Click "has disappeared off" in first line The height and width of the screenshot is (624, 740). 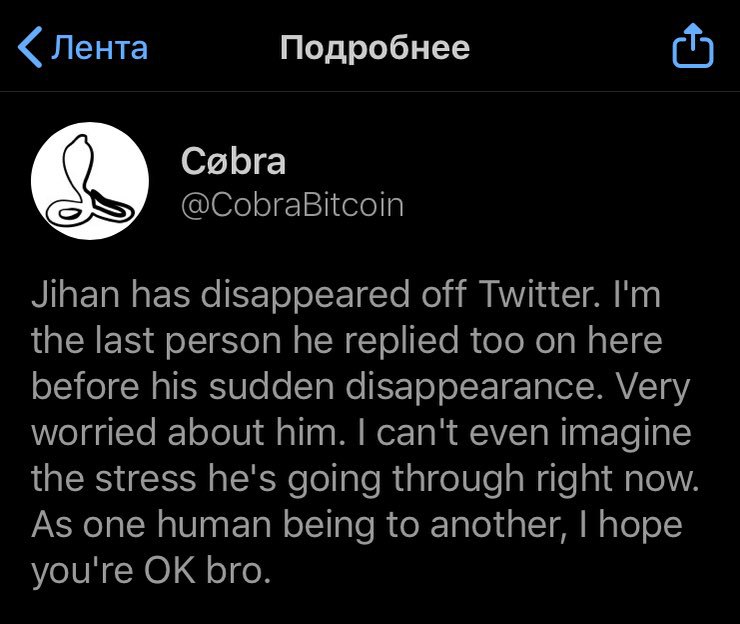pyautogui.click(x=298, y=295)
